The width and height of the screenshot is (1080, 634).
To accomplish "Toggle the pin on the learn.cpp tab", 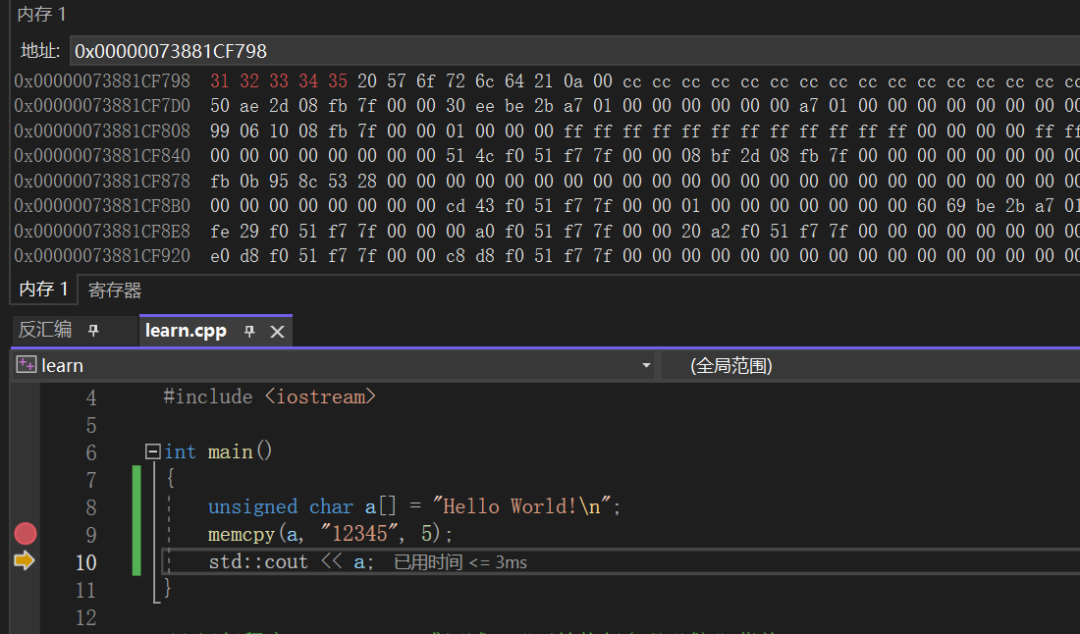I will coord(250,331).
